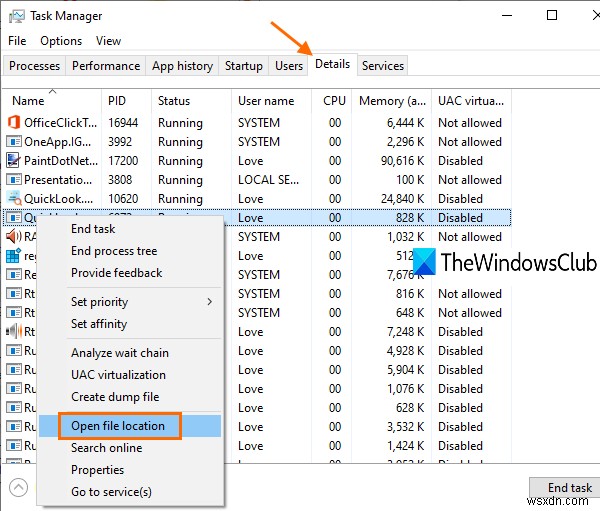Viewport: 600px width, 511px height.
Task: Click the OfficeClickT... process icon
Action: tap(14, 122)
